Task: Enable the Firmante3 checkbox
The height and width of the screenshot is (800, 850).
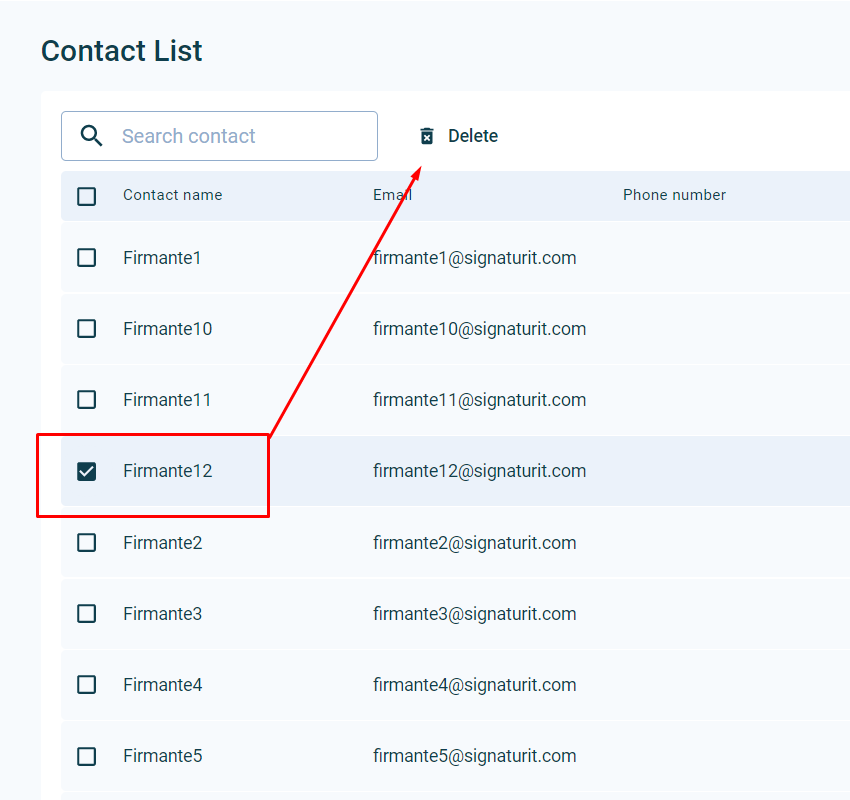Action: point(87,614)
